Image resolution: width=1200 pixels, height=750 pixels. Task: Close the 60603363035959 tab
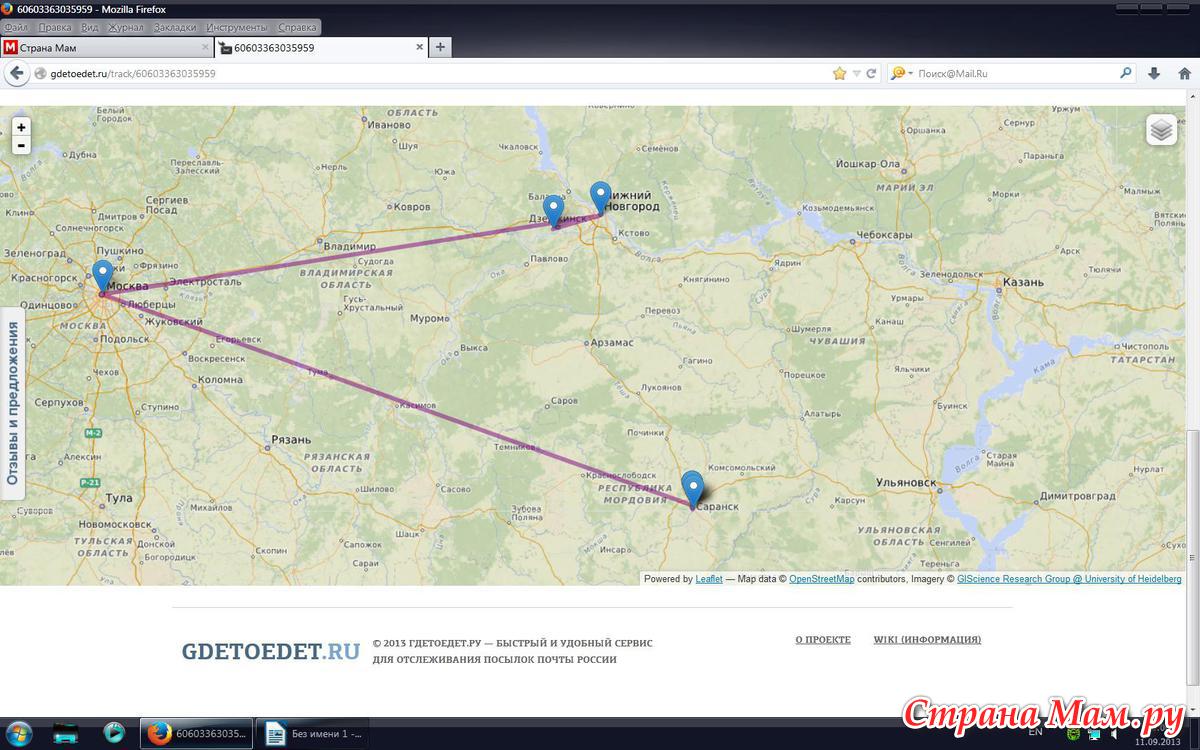pos(417,47)
